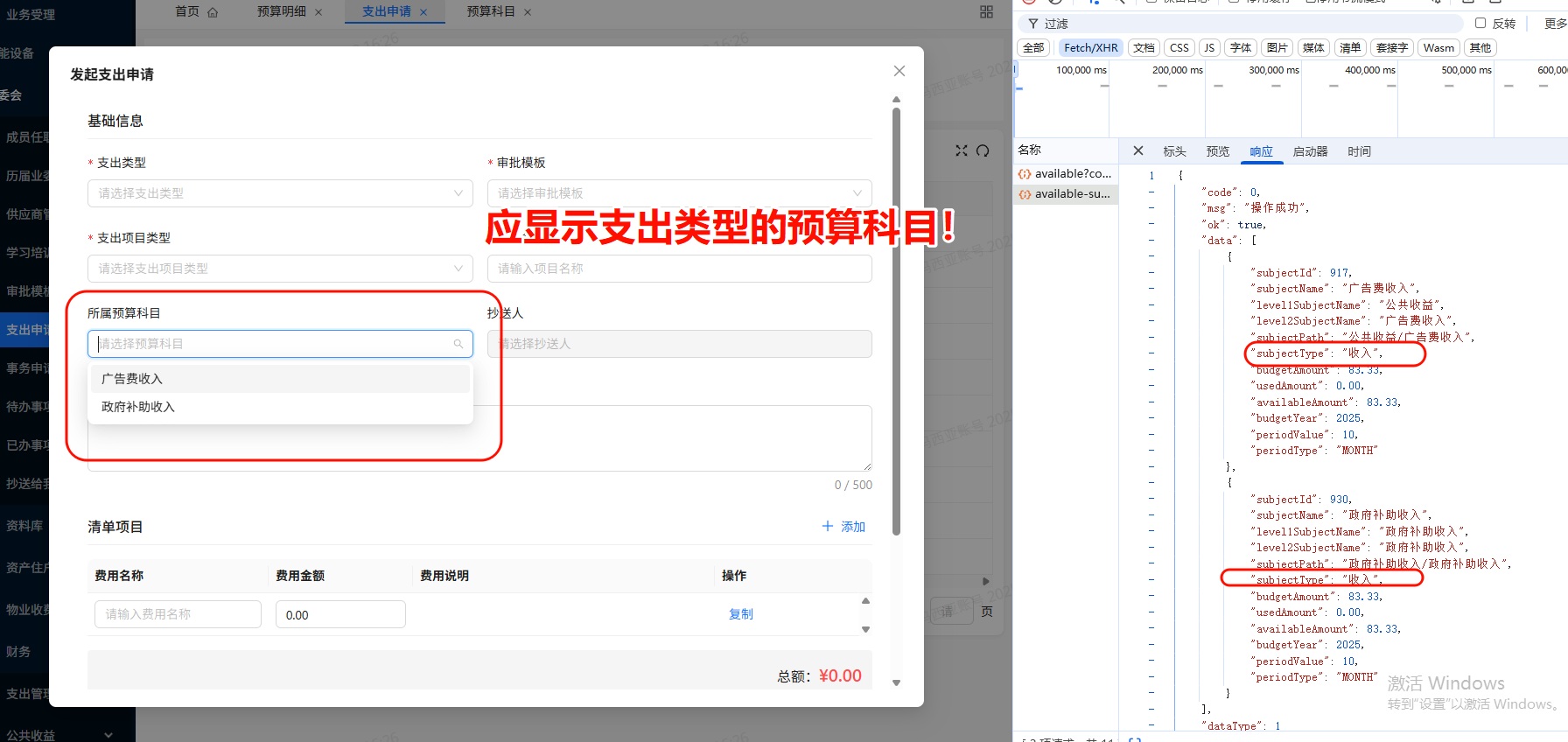Filter network by 字体
The width and height of the screenshot is (1568, 742).
pyautogui.click(x=1241, y=48)
